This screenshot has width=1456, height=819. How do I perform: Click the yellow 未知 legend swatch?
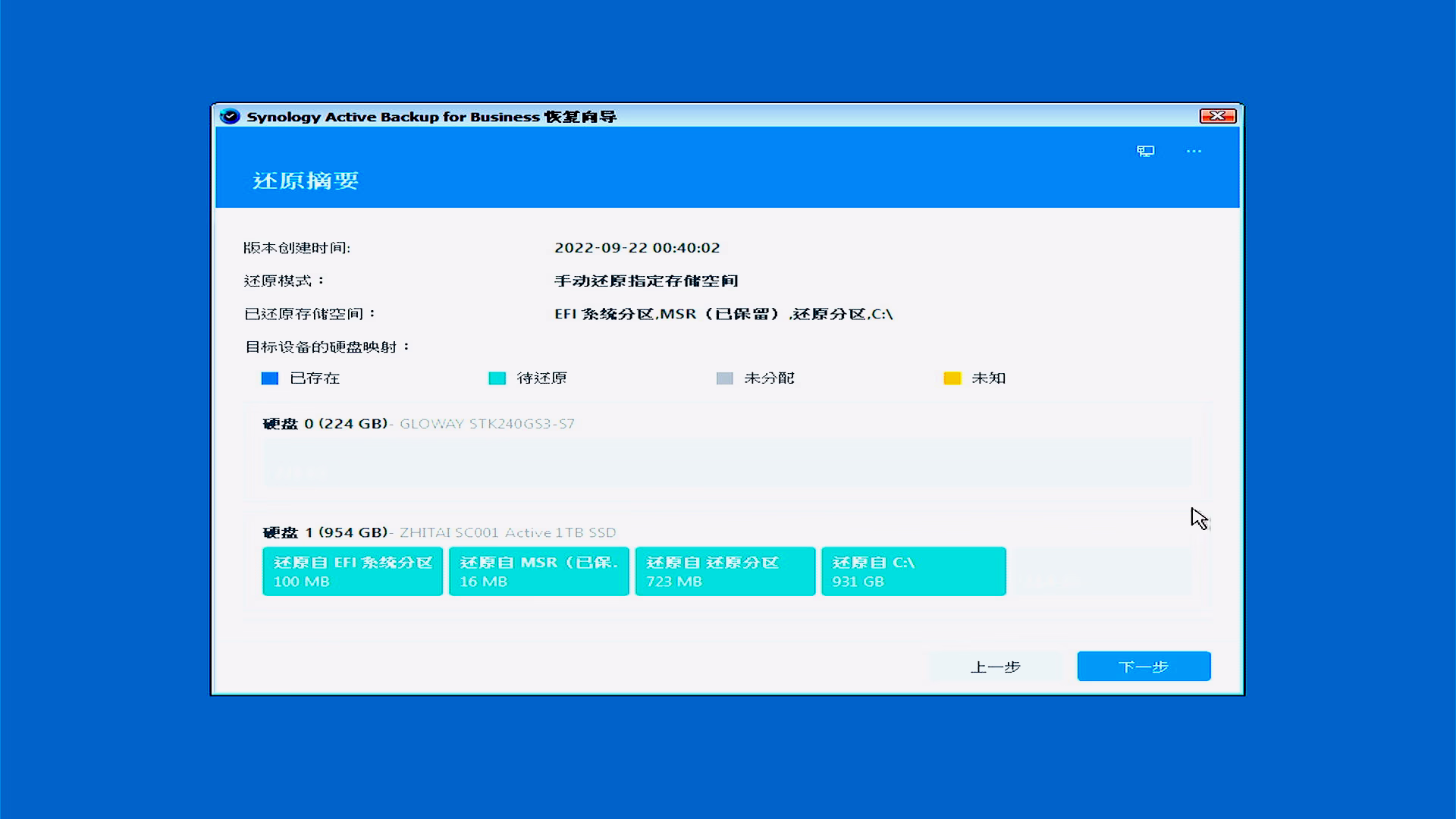tap(952, 378)
